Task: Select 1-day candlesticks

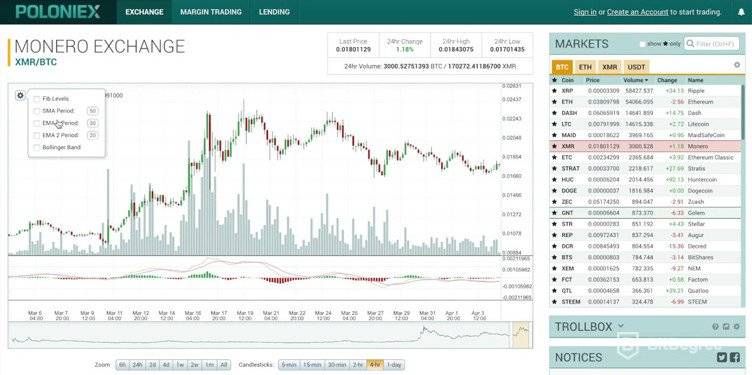Action: click(x=394, y=365)
